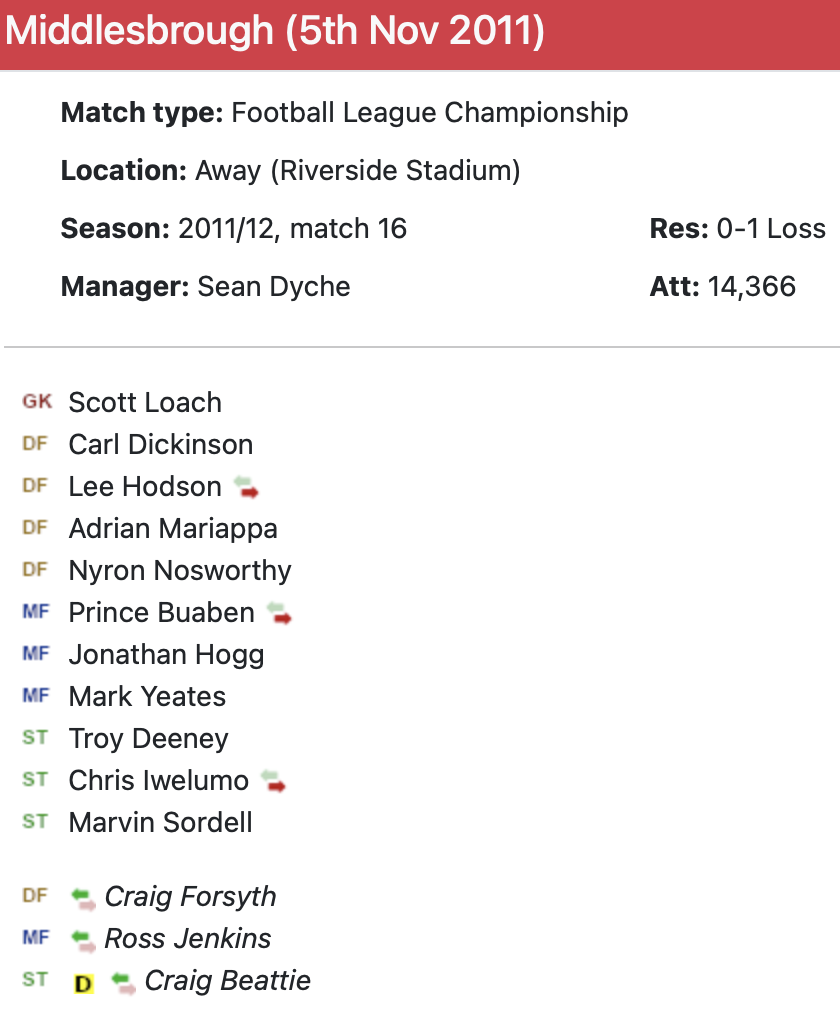Click substitution arrows icon before Craig Beattie

tap(123, 982)
